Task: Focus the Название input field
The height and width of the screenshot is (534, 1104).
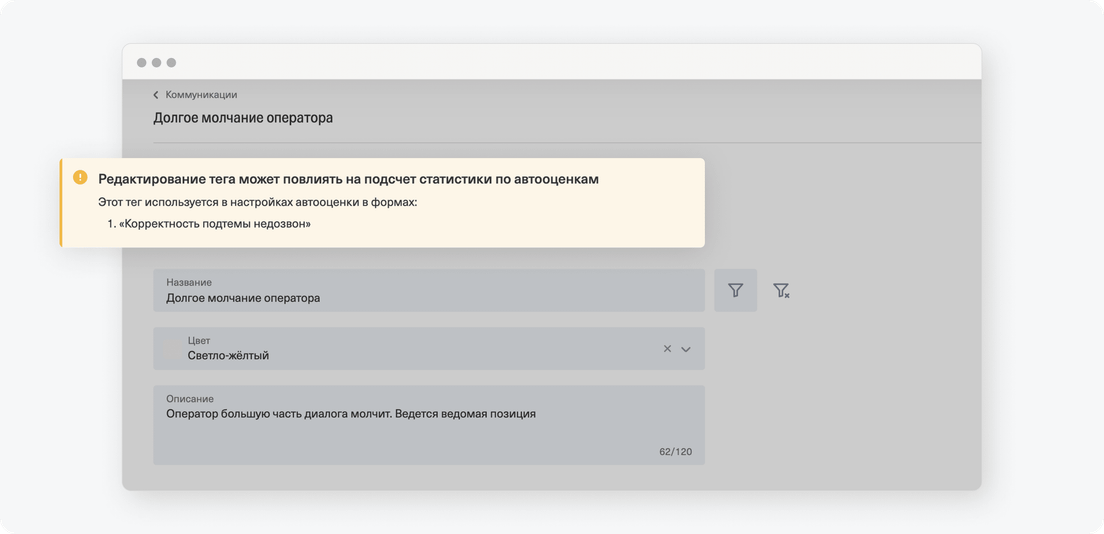Action: pyautogui.click(x=429, y=290)
